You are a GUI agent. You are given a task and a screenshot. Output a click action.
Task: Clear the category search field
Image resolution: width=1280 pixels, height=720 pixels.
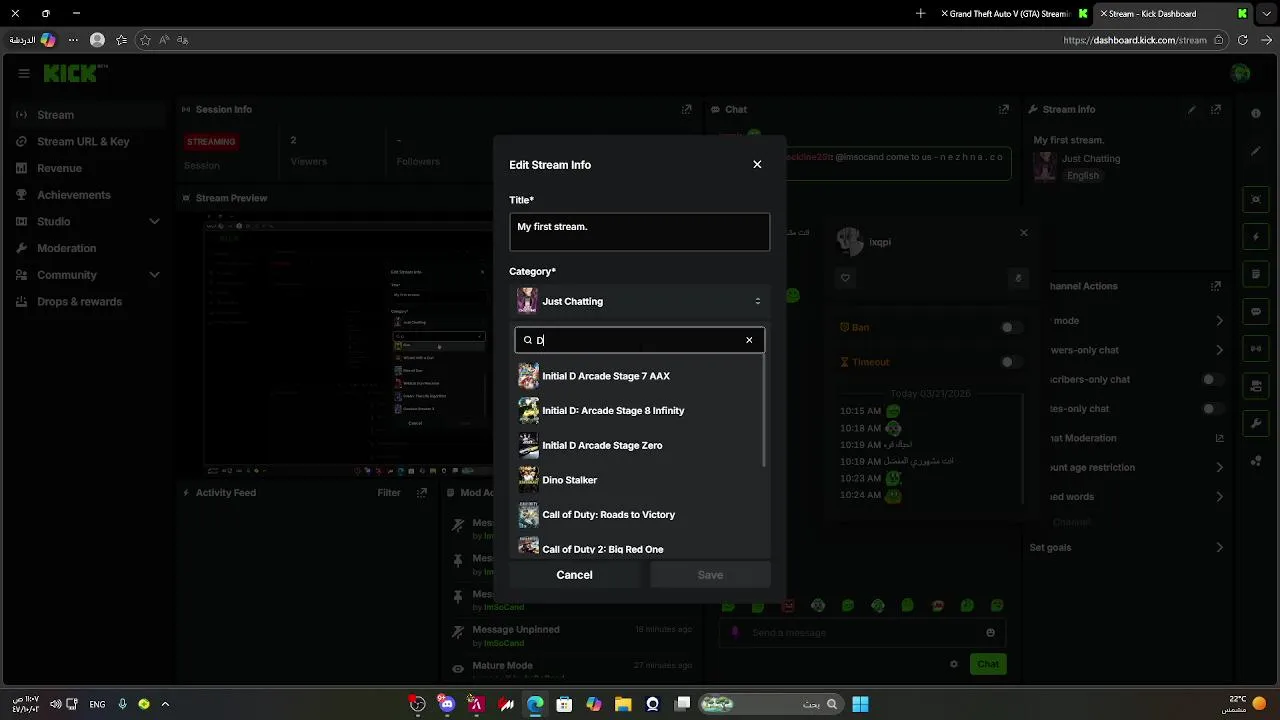tap(749, 340)
